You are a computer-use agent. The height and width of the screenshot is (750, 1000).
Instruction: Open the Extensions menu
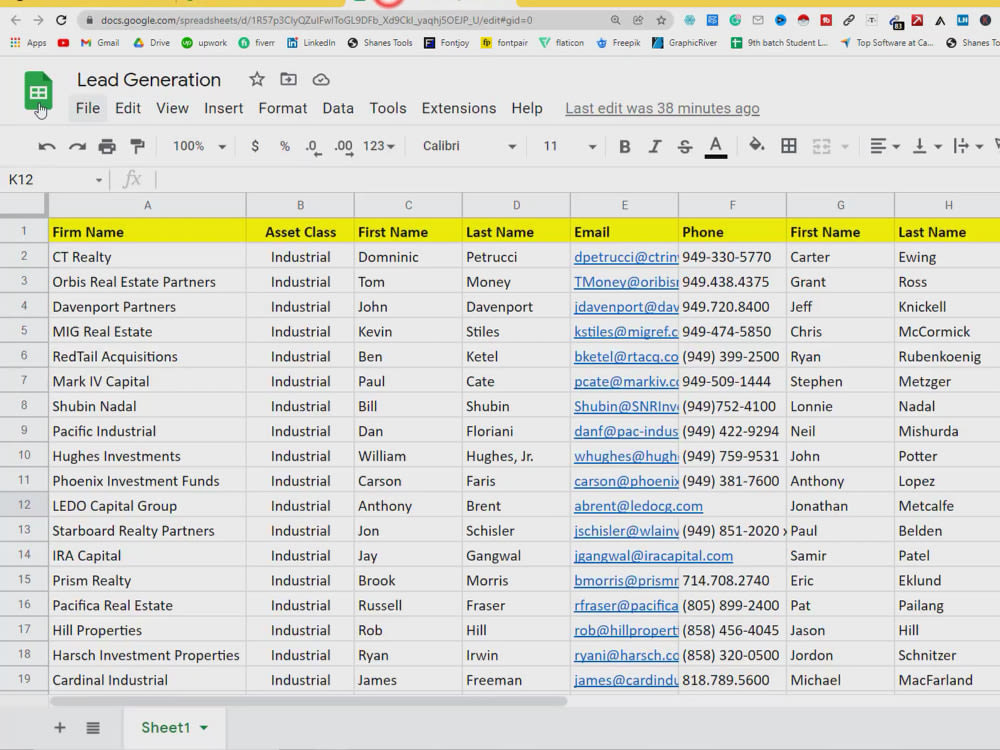(459, 108)
